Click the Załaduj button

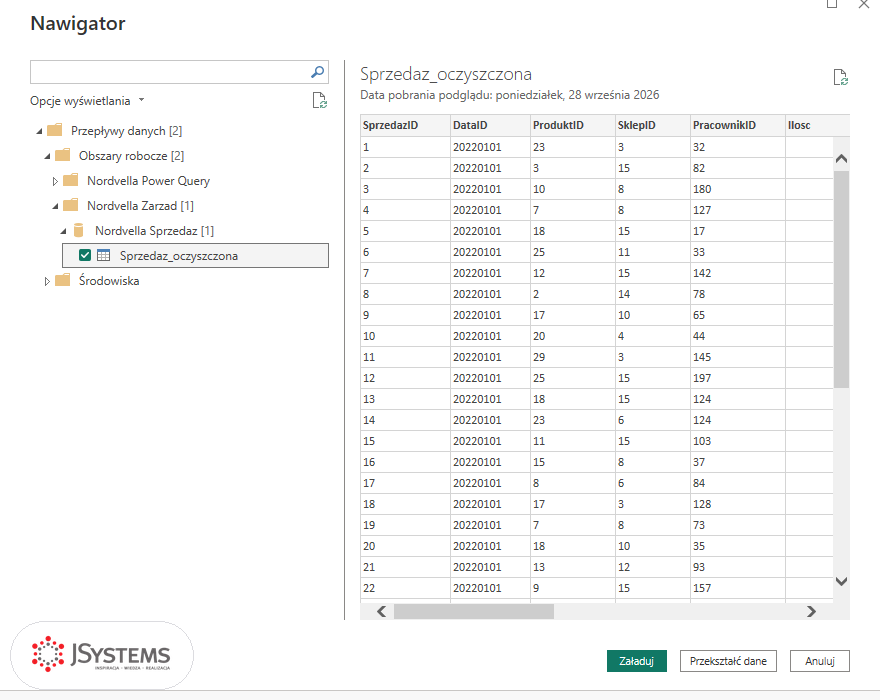click(636, 661)
